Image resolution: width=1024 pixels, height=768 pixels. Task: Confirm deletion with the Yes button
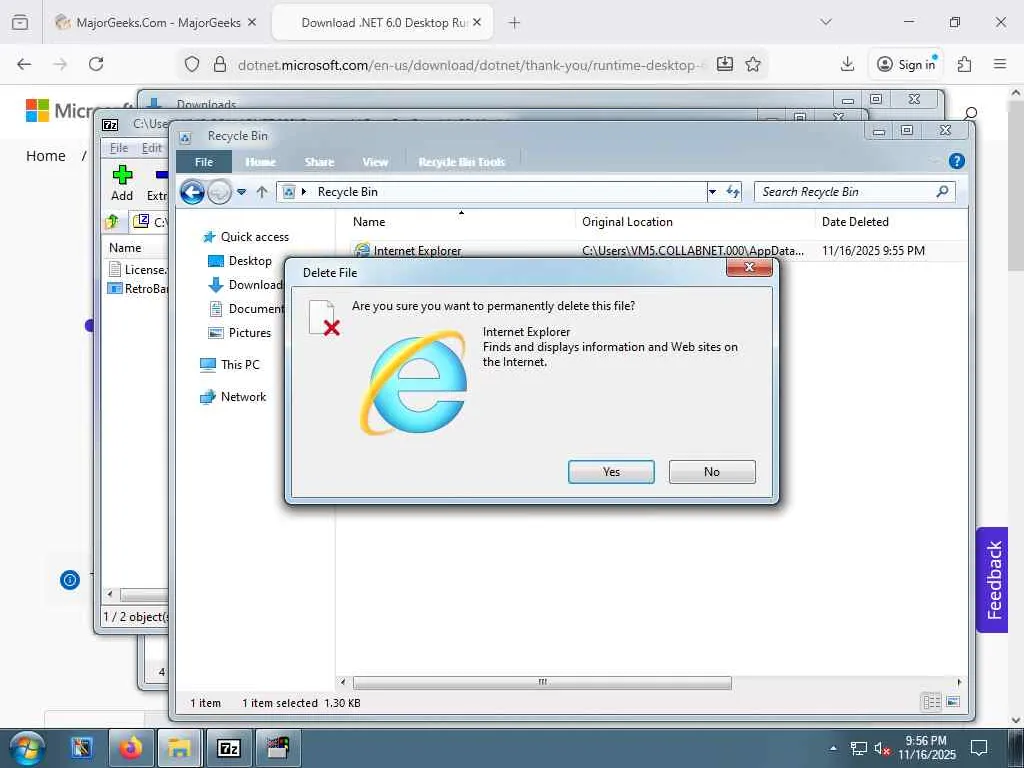tap(611, 472)
